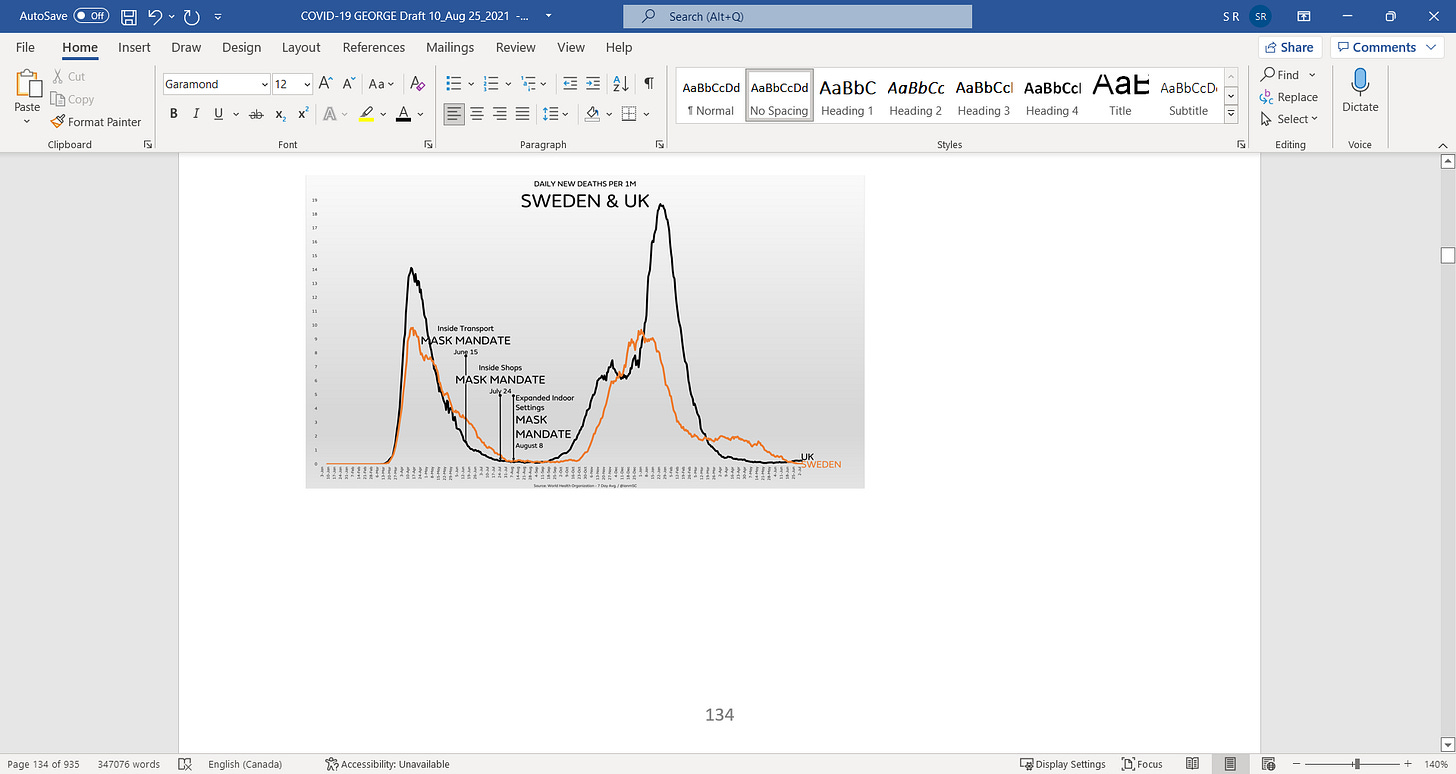Increase font size with grow icon

click(327, 84)
